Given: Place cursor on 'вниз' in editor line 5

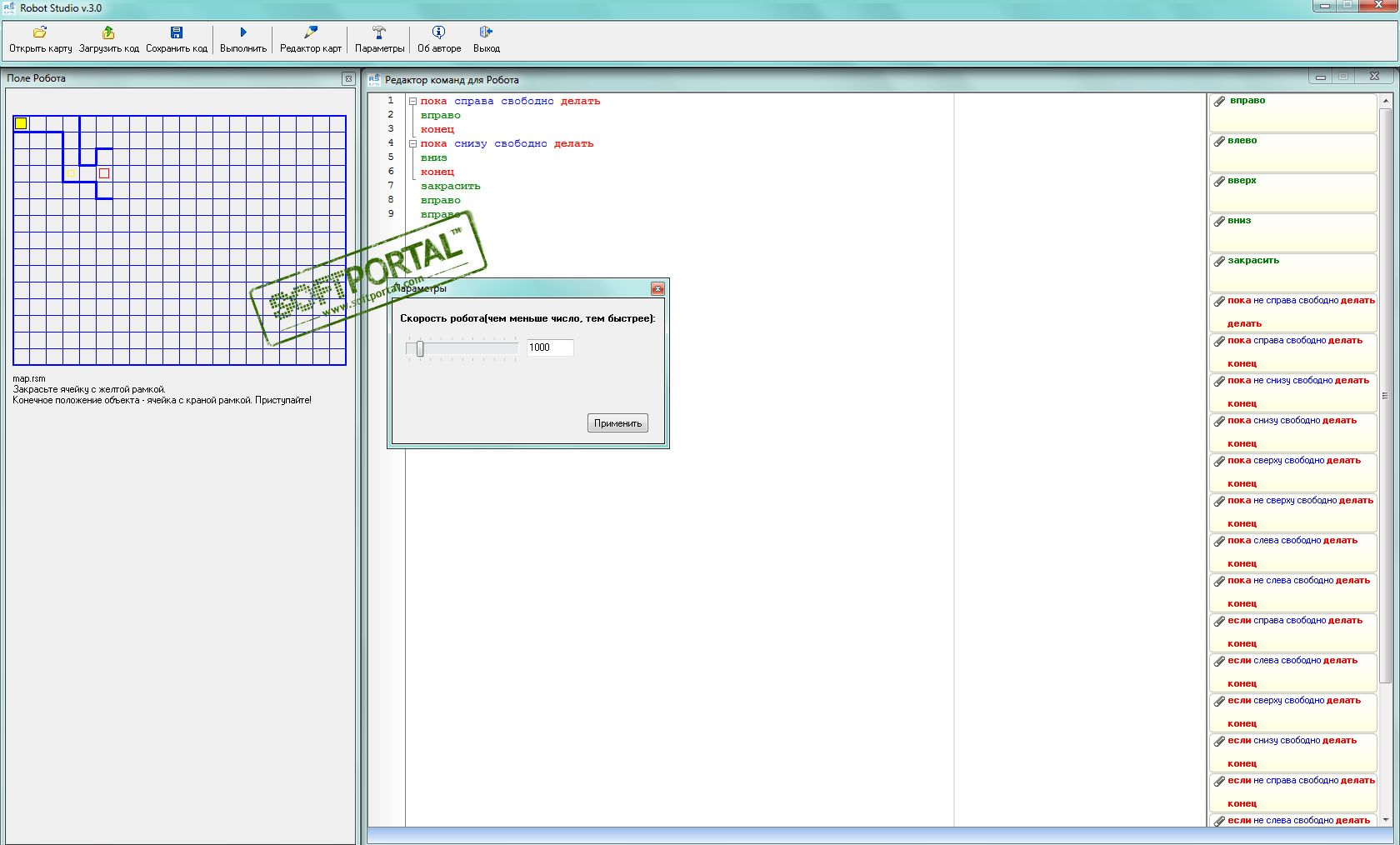Looking at the screenshot, I should (x=433, y=158).
